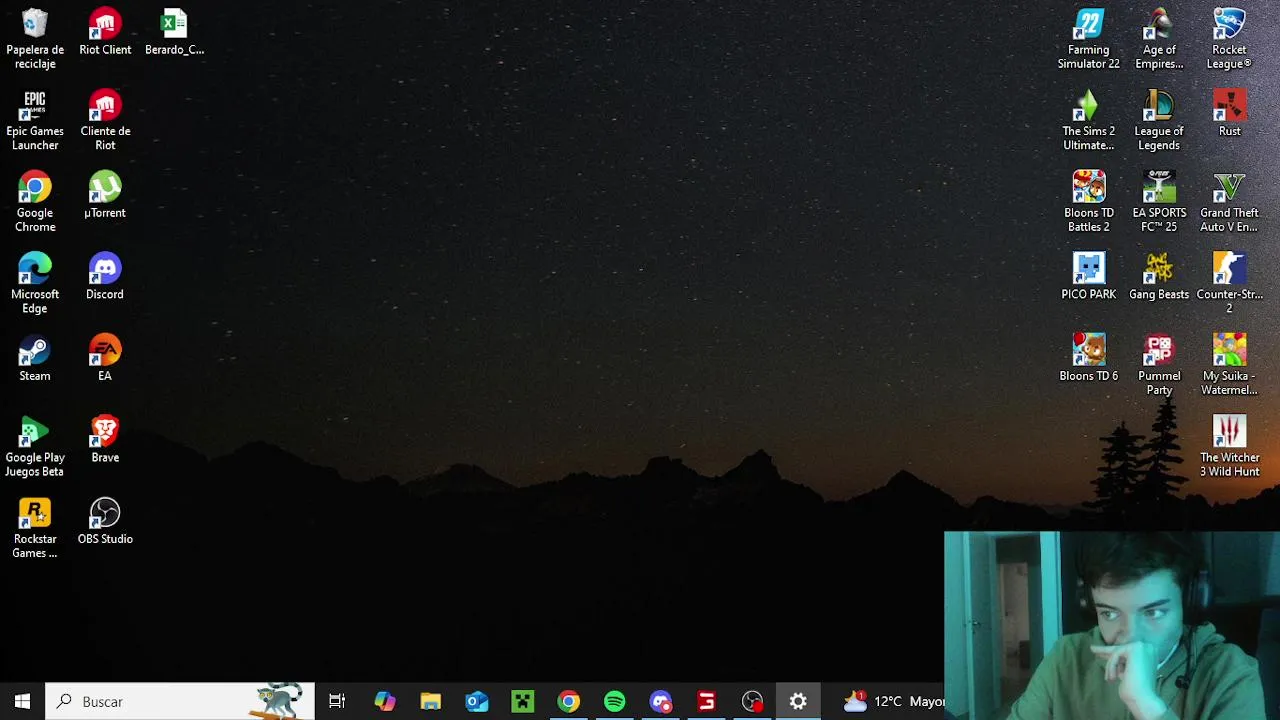Select the Grand Theft Auto V shortcut
The height and width of the screenshot is (720, 1280).
1229,203
